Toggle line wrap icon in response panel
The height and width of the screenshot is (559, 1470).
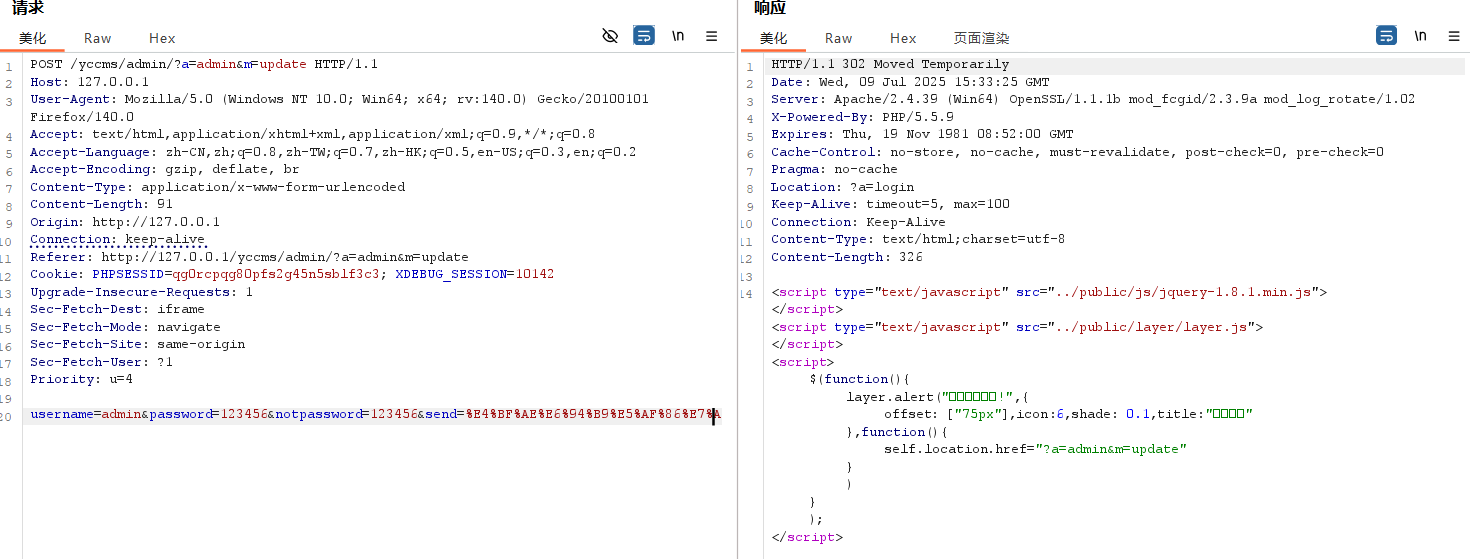[1386, 36]
